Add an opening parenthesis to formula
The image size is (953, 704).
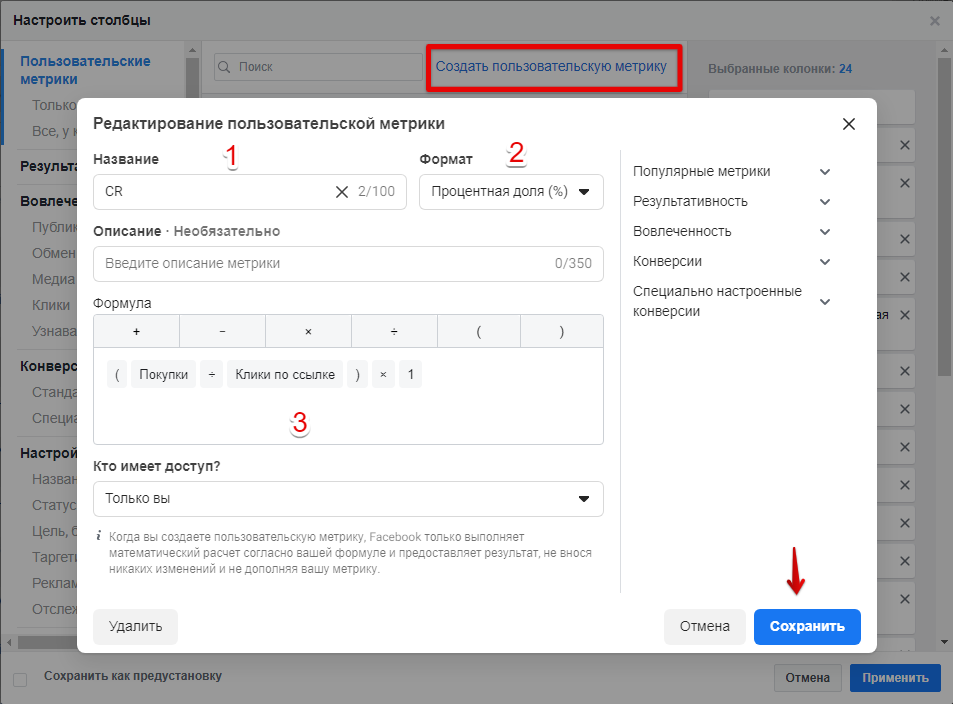(479, 331)
